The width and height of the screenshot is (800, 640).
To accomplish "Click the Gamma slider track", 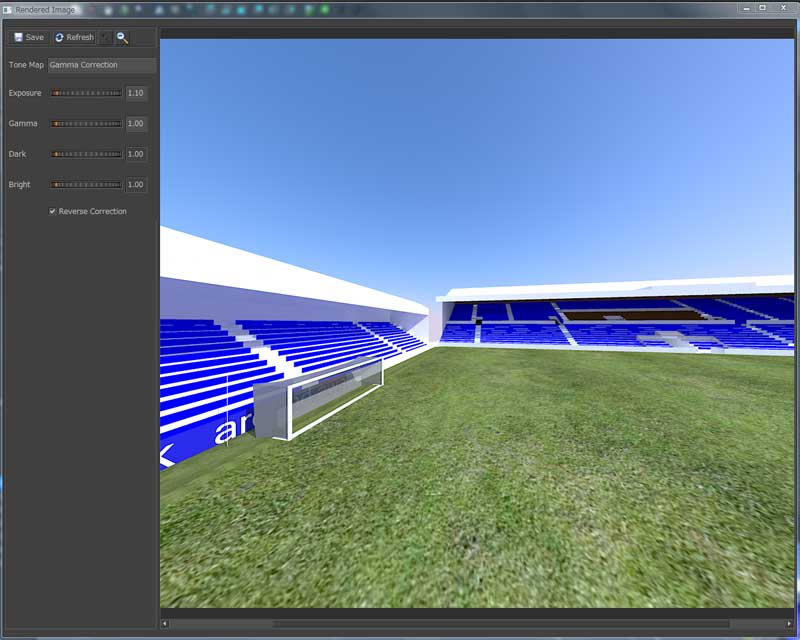I will 87,124.
